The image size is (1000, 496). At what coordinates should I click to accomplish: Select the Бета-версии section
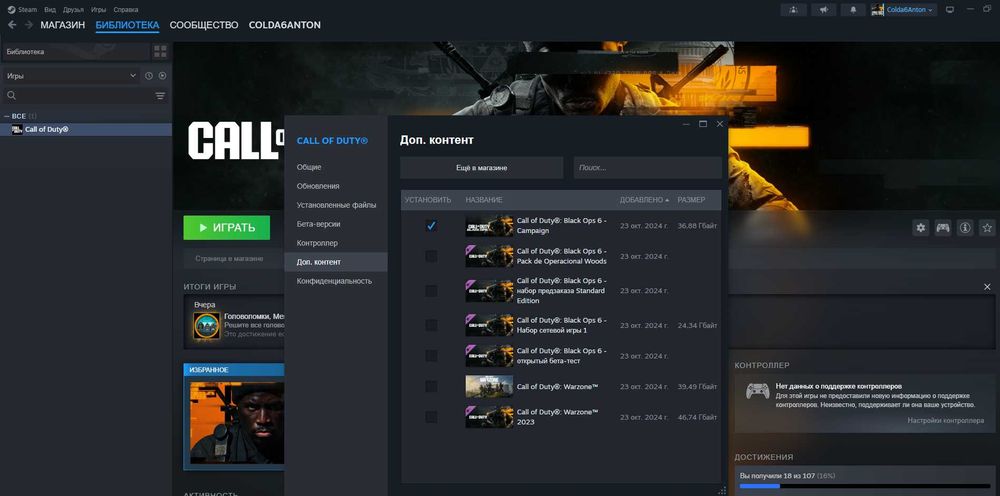335,224
